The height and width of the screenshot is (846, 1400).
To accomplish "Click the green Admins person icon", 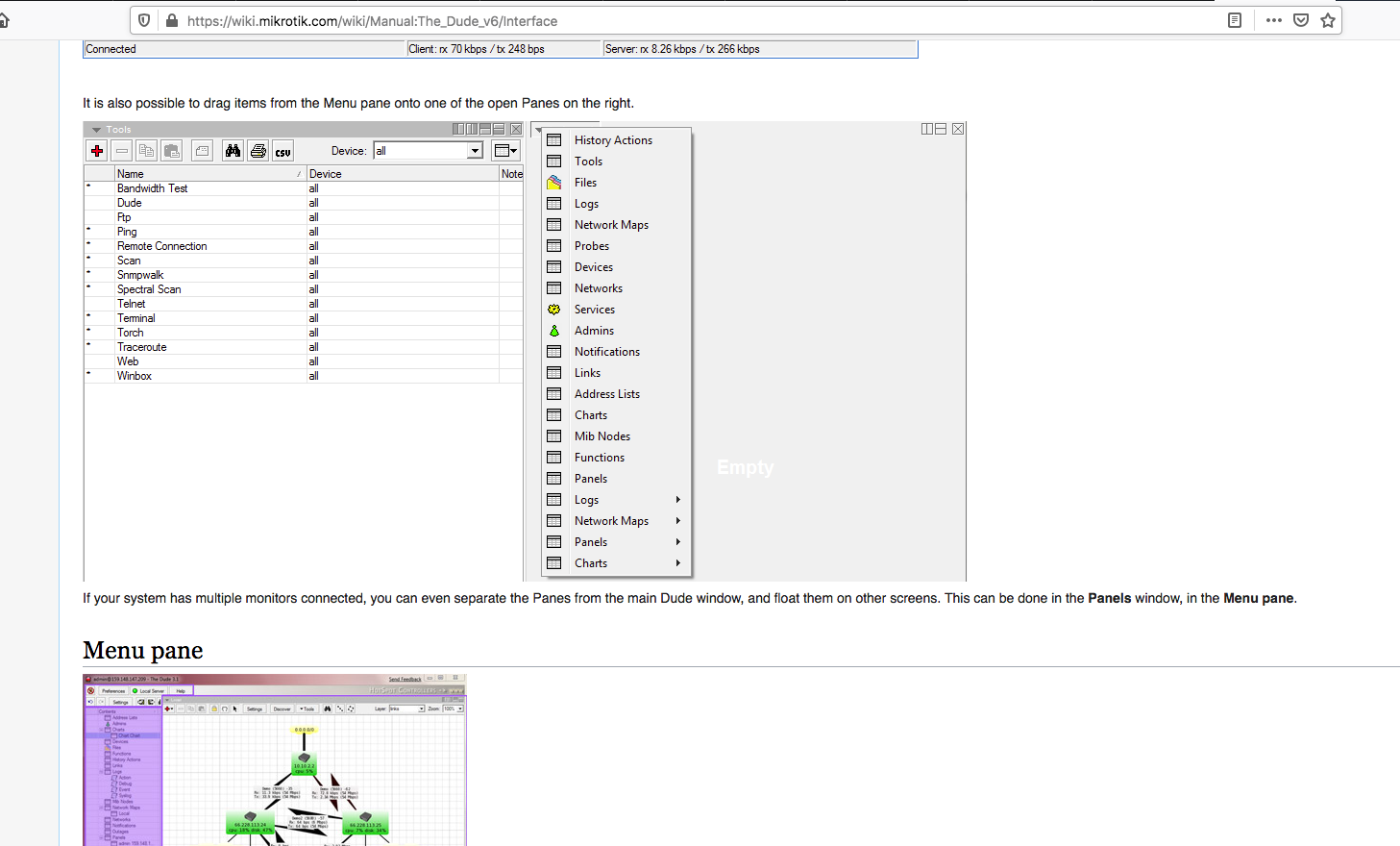I will [554, 331].
